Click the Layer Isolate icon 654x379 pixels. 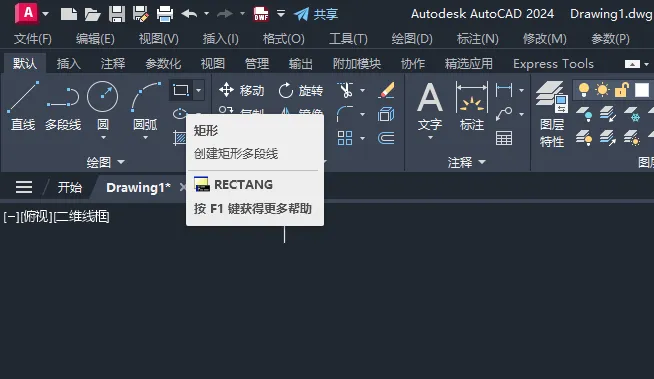pos(608,114)
